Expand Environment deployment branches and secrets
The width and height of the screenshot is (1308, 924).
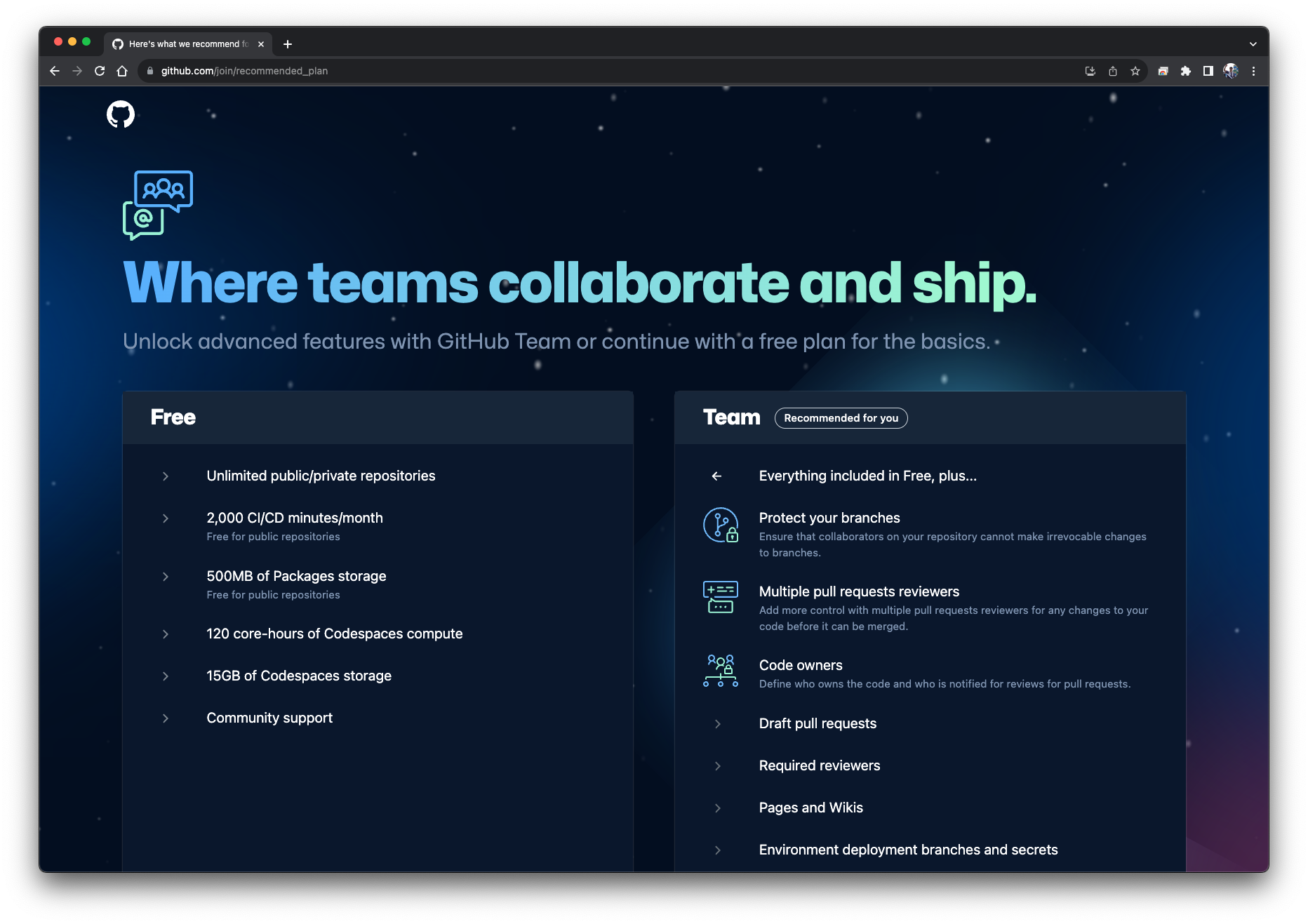(718, 850)
